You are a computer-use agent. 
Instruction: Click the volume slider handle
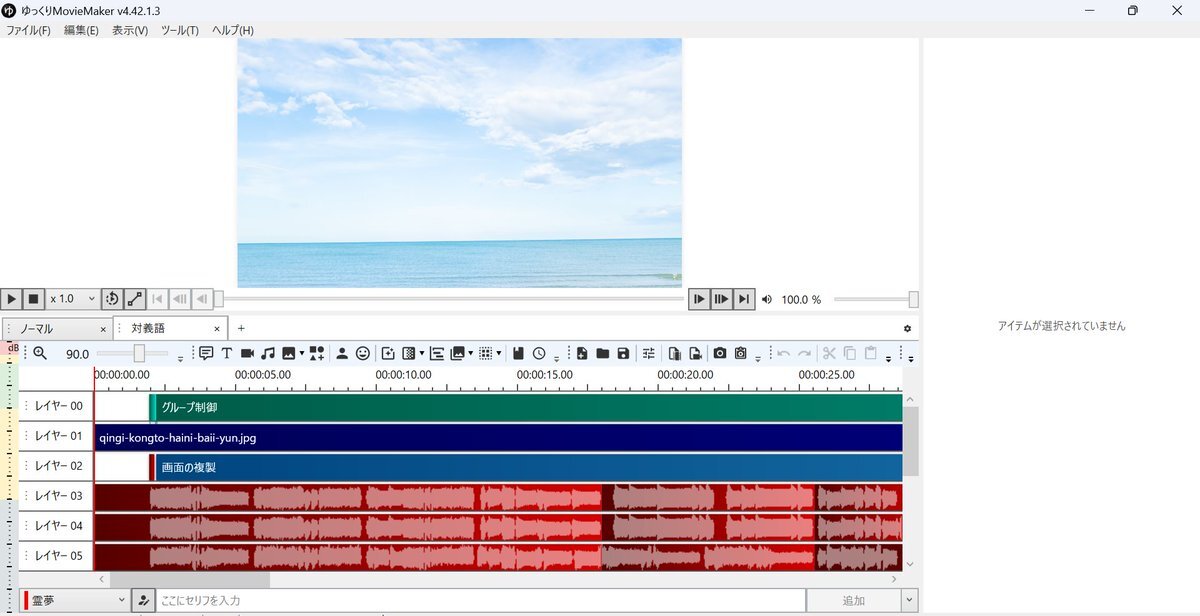click(x=913, y=299)
